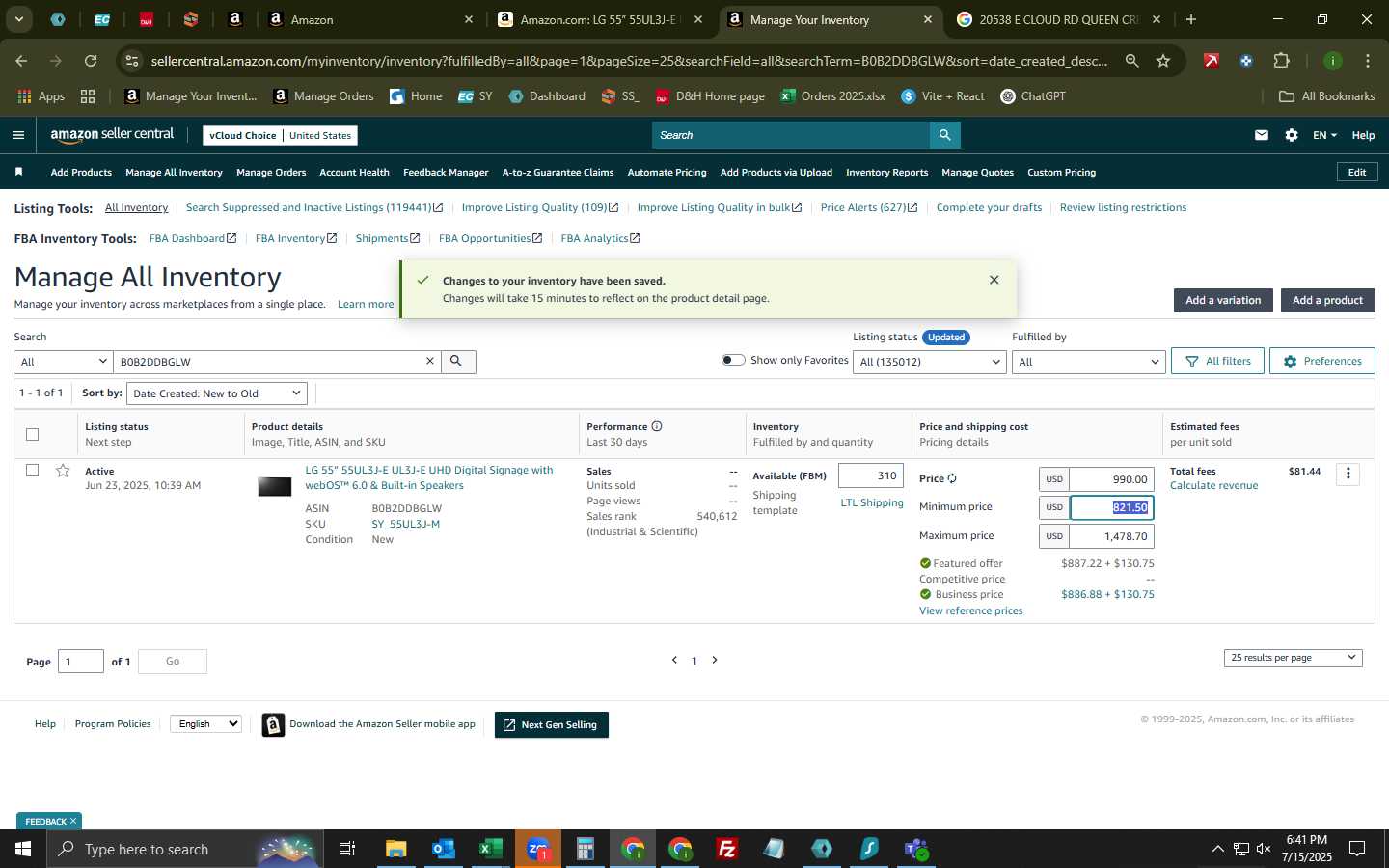Click the Calculate revenue link

click(1213, 485)
